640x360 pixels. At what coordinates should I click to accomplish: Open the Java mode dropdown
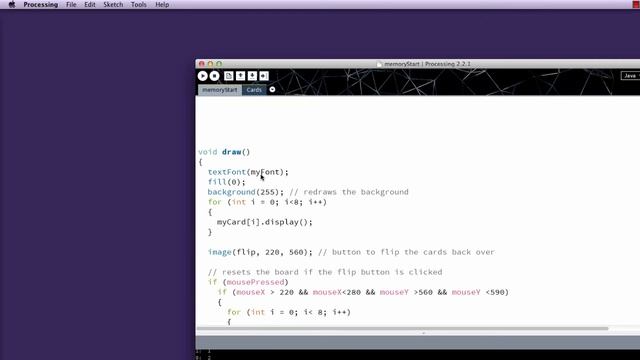click(x=631, y=76)
